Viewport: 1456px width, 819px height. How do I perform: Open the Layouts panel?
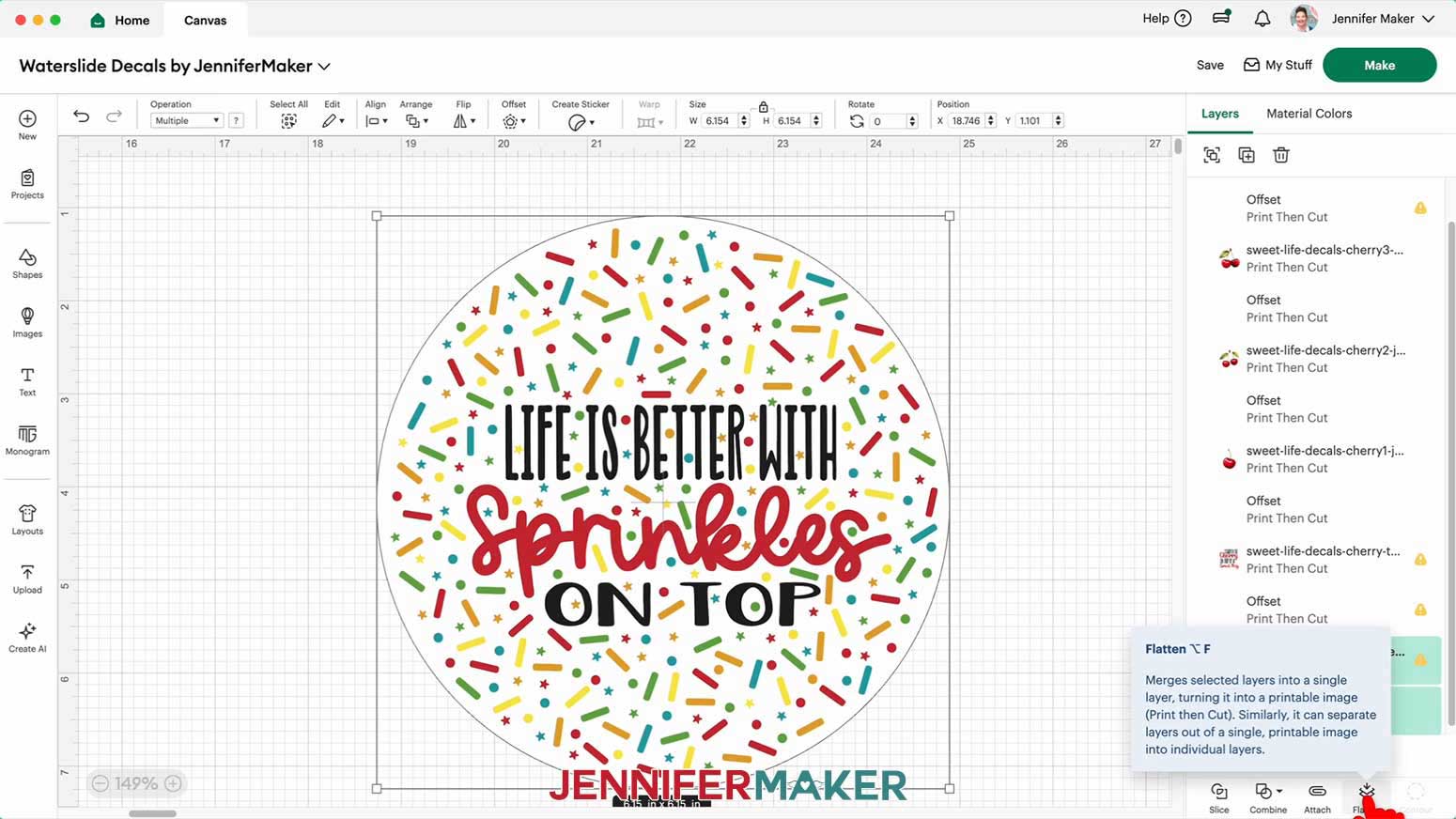click(x=27, y=519)
